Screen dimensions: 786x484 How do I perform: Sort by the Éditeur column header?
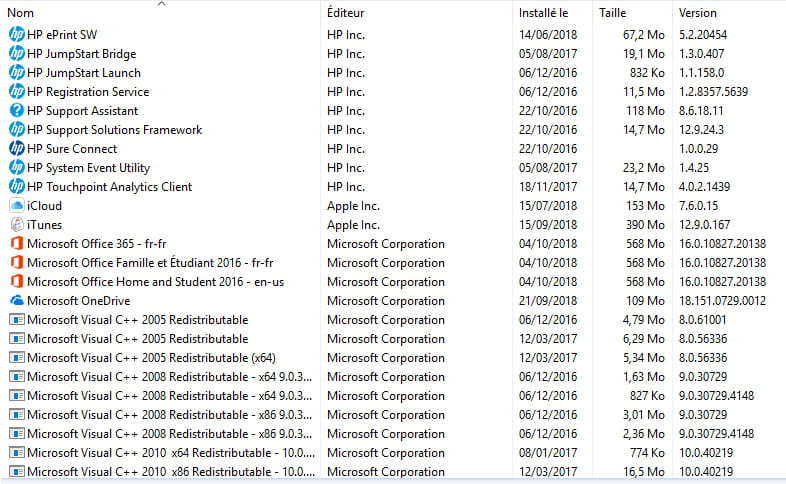tap(345, 13)
